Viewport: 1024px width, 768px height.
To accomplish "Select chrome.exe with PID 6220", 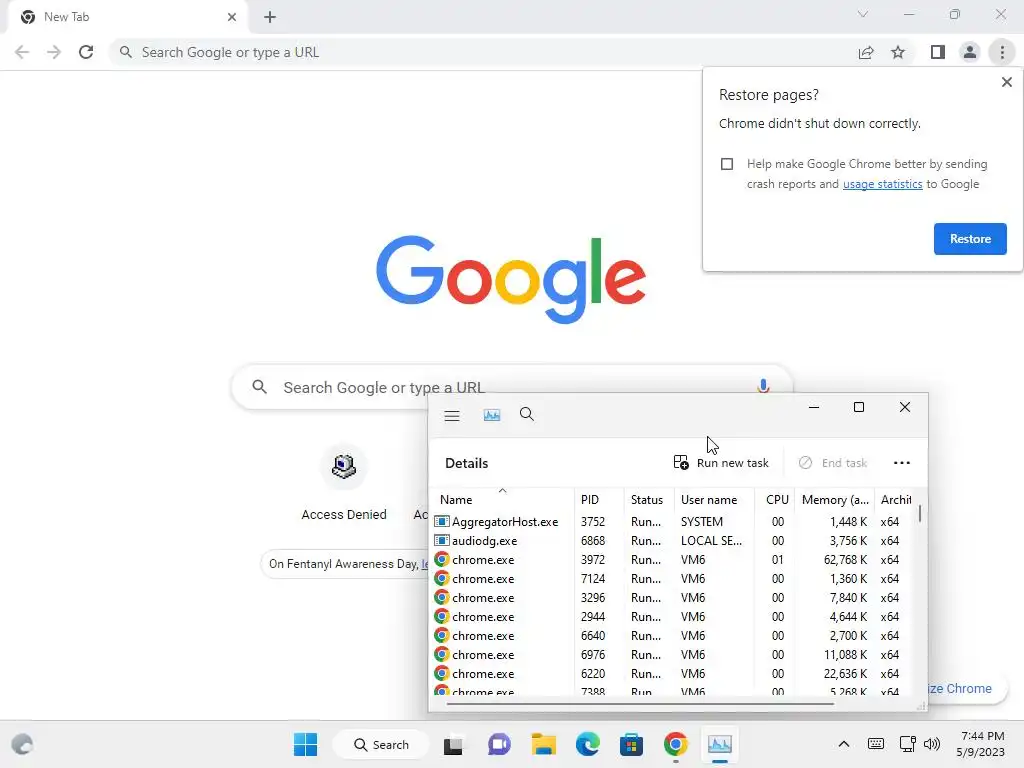I will (x=673, y=673).
